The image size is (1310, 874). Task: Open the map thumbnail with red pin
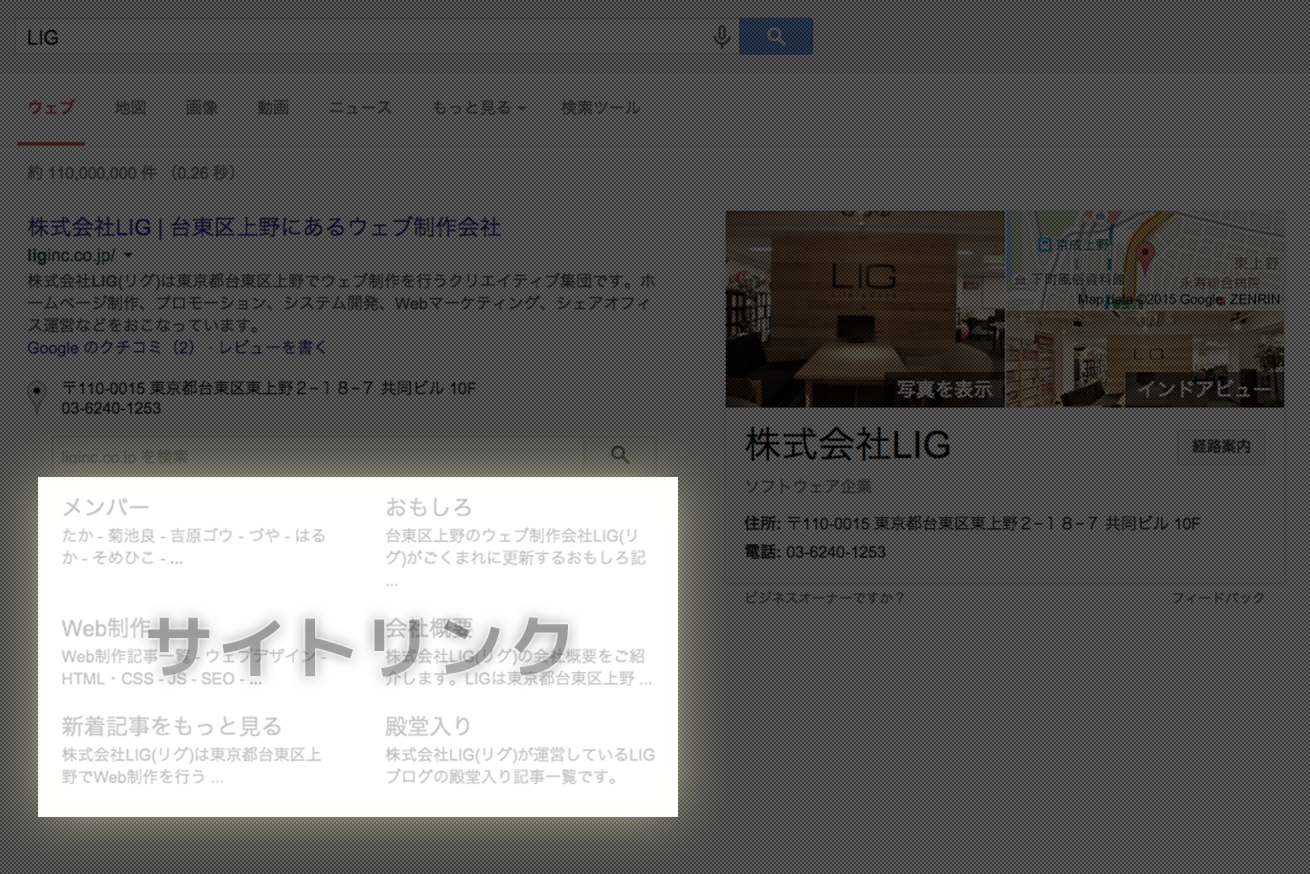point(1145,260)
